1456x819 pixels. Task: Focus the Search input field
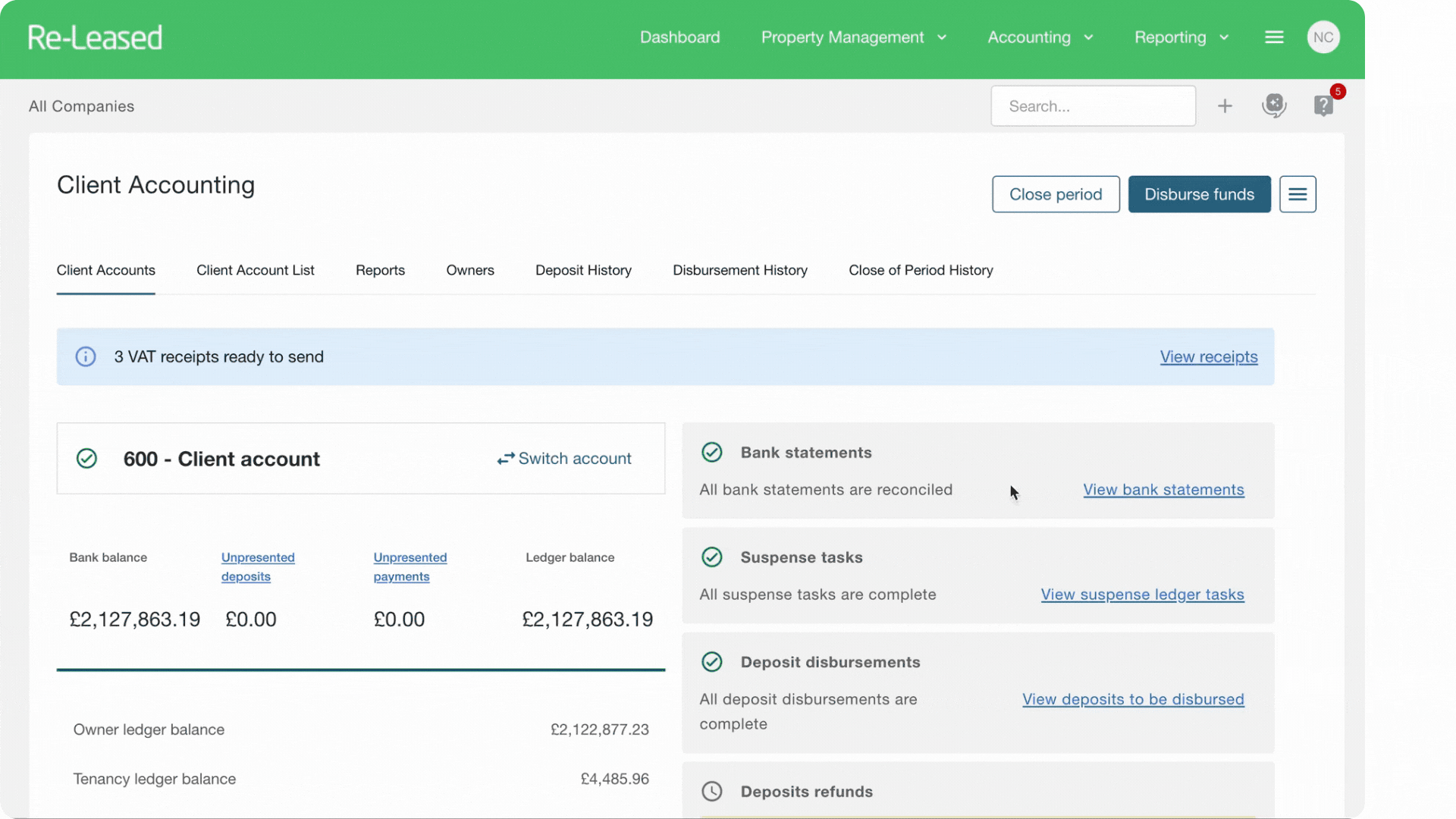tap(1094, 106)
